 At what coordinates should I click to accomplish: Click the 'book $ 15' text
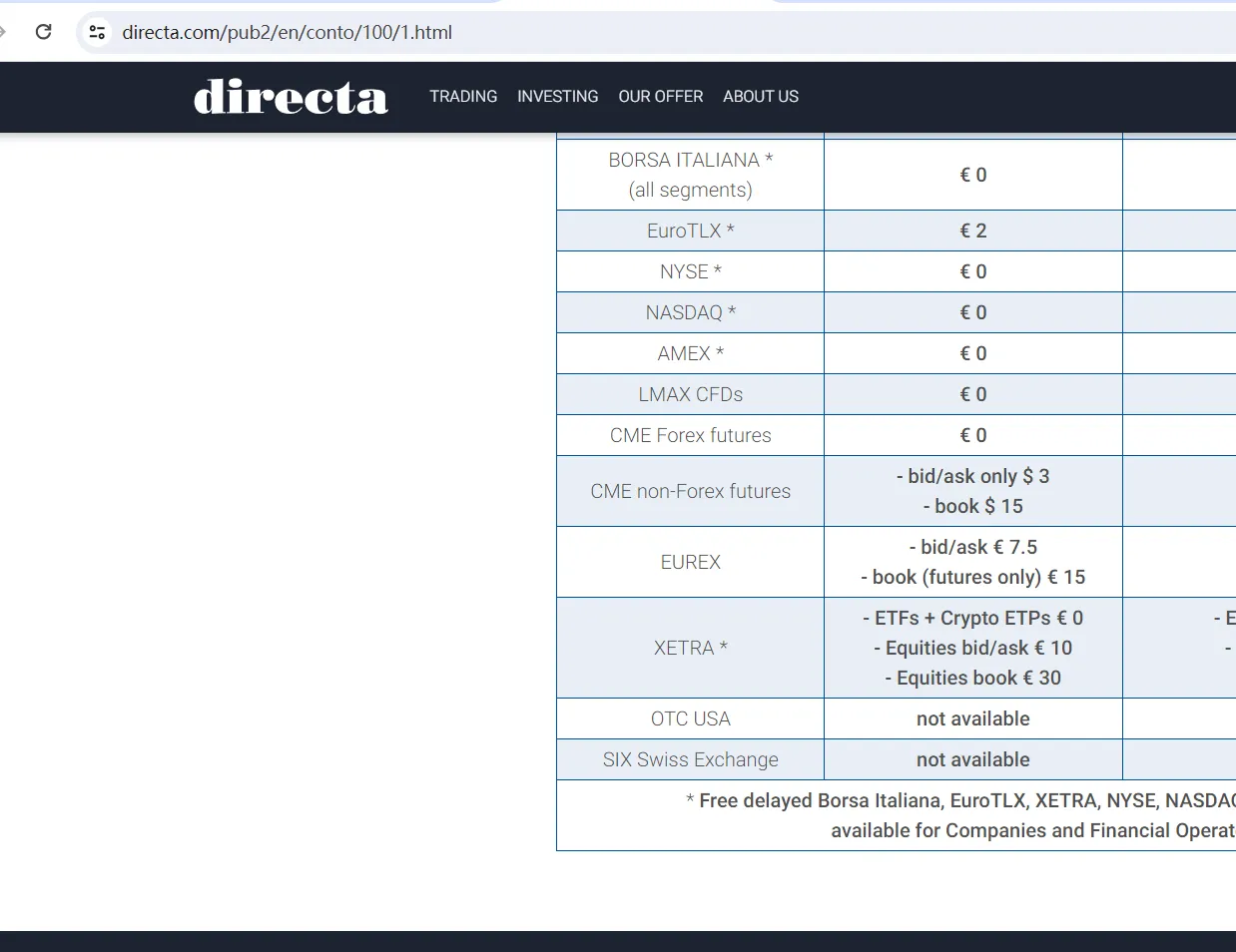(973, 506)
